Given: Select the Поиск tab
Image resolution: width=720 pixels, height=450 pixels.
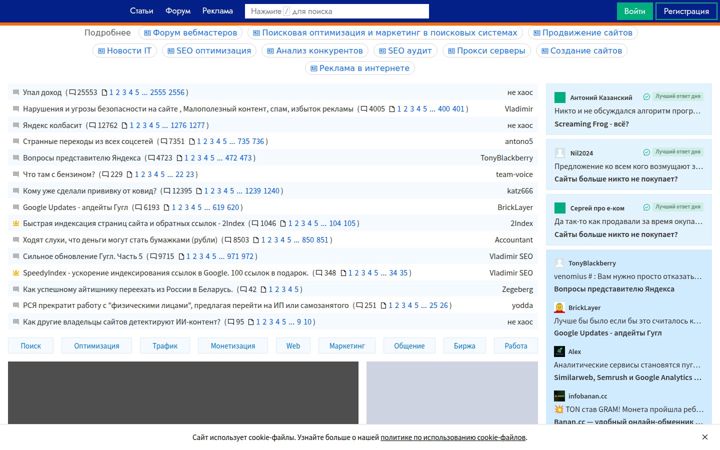Looking at the screenshot, I should (x=31, y=346).
